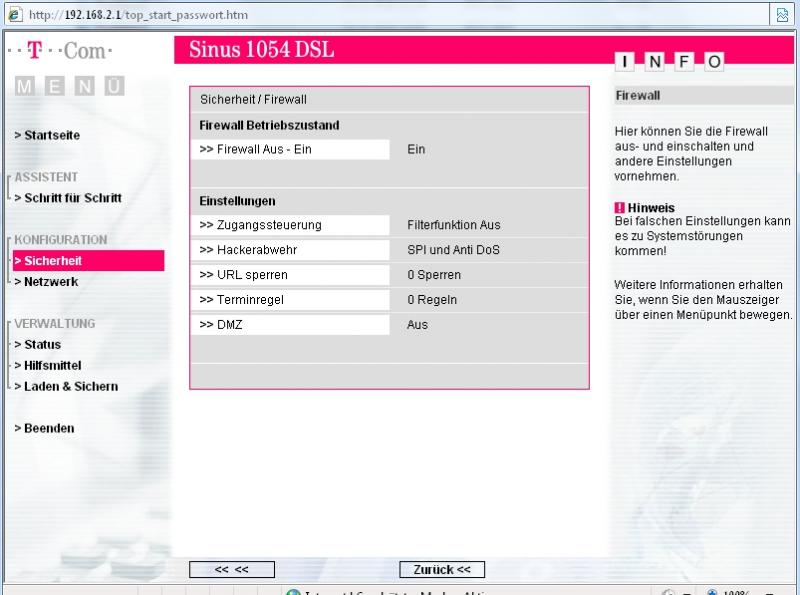Viewport: 800px width, 595px height.
Task: Click the Firewall Betriebszustand label
Action: click(x=269, y=126)
